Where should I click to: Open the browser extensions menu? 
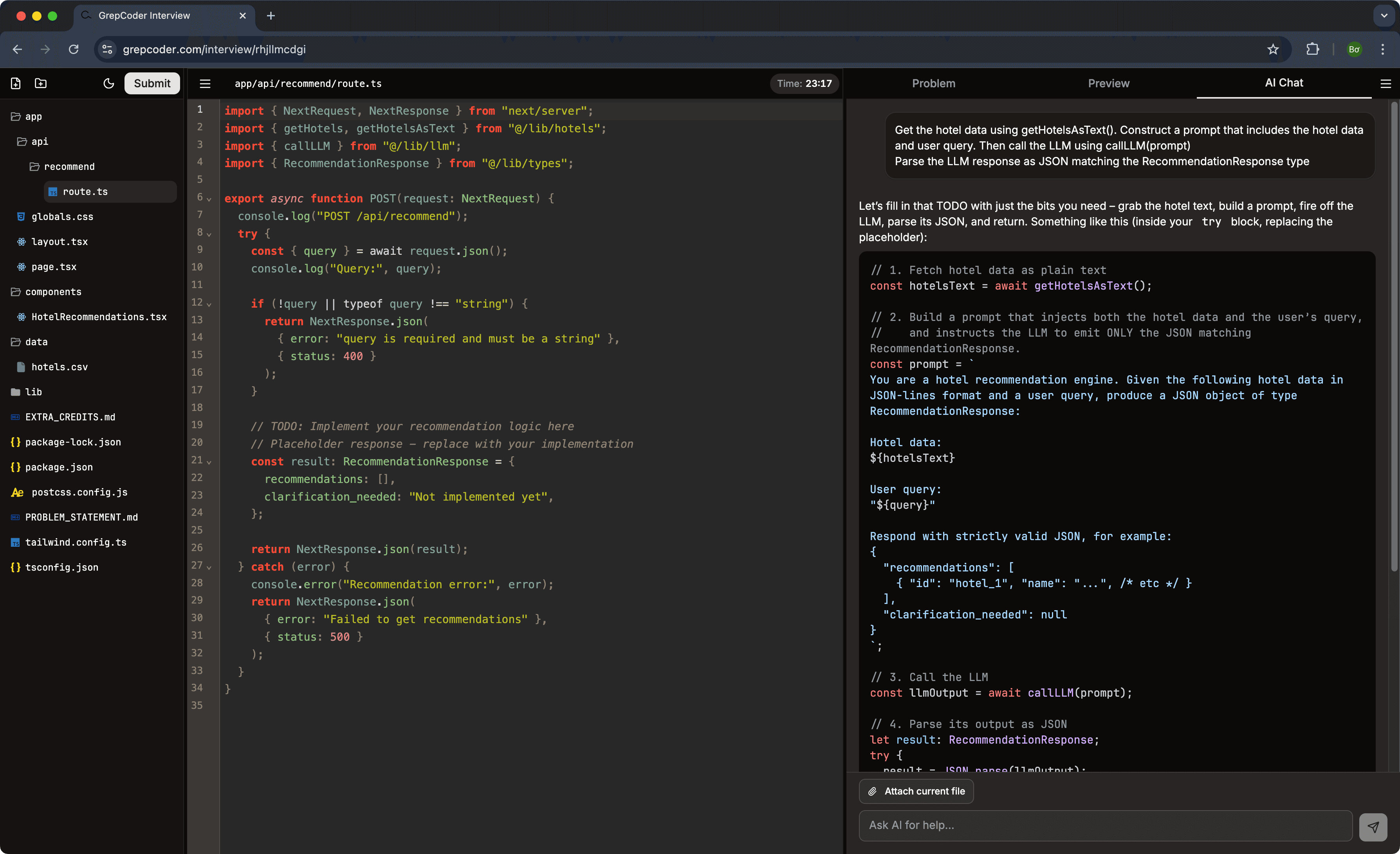point(1312,49)
